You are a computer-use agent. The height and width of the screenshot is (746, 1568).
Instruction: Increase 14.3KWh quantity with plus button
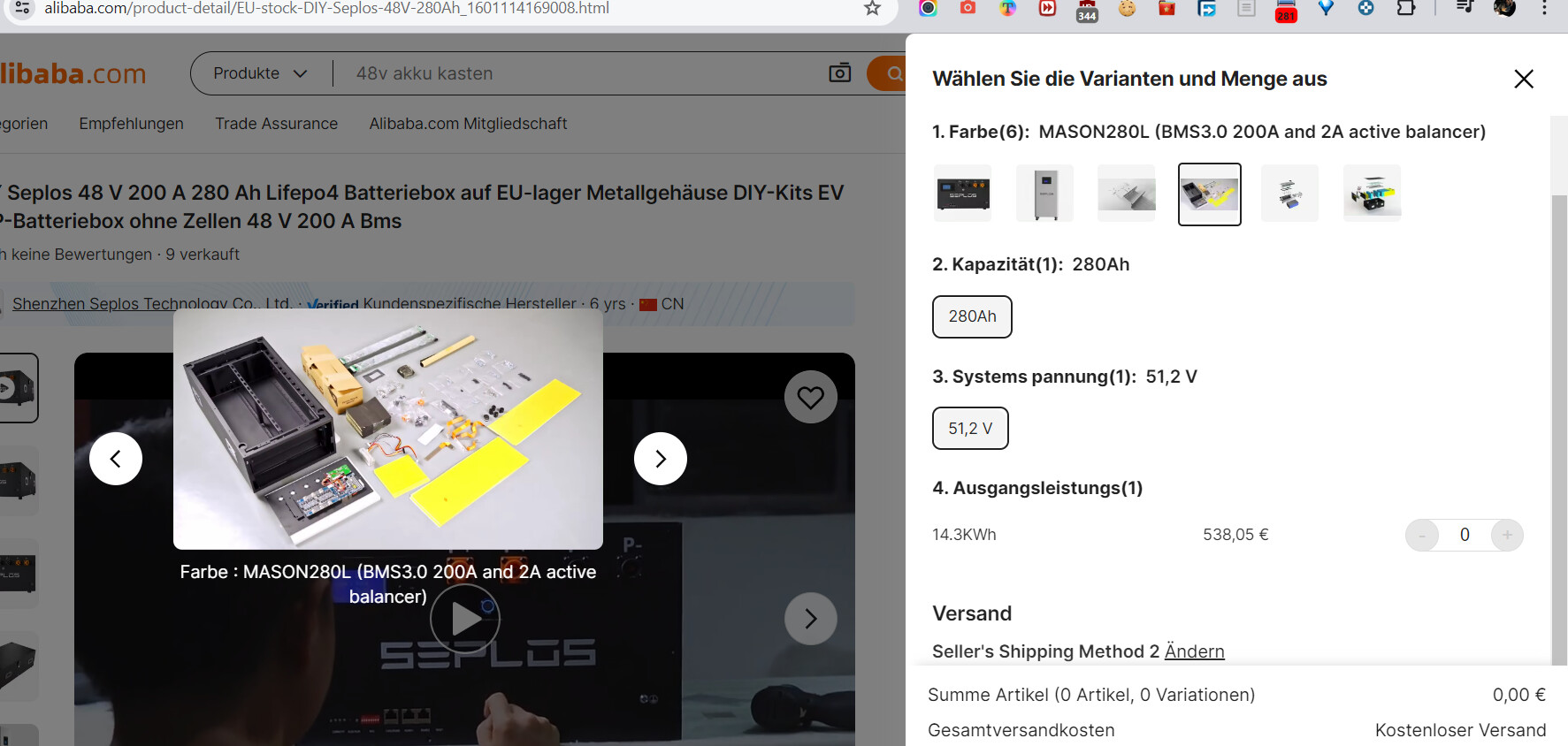click(x=1507, y=535)
